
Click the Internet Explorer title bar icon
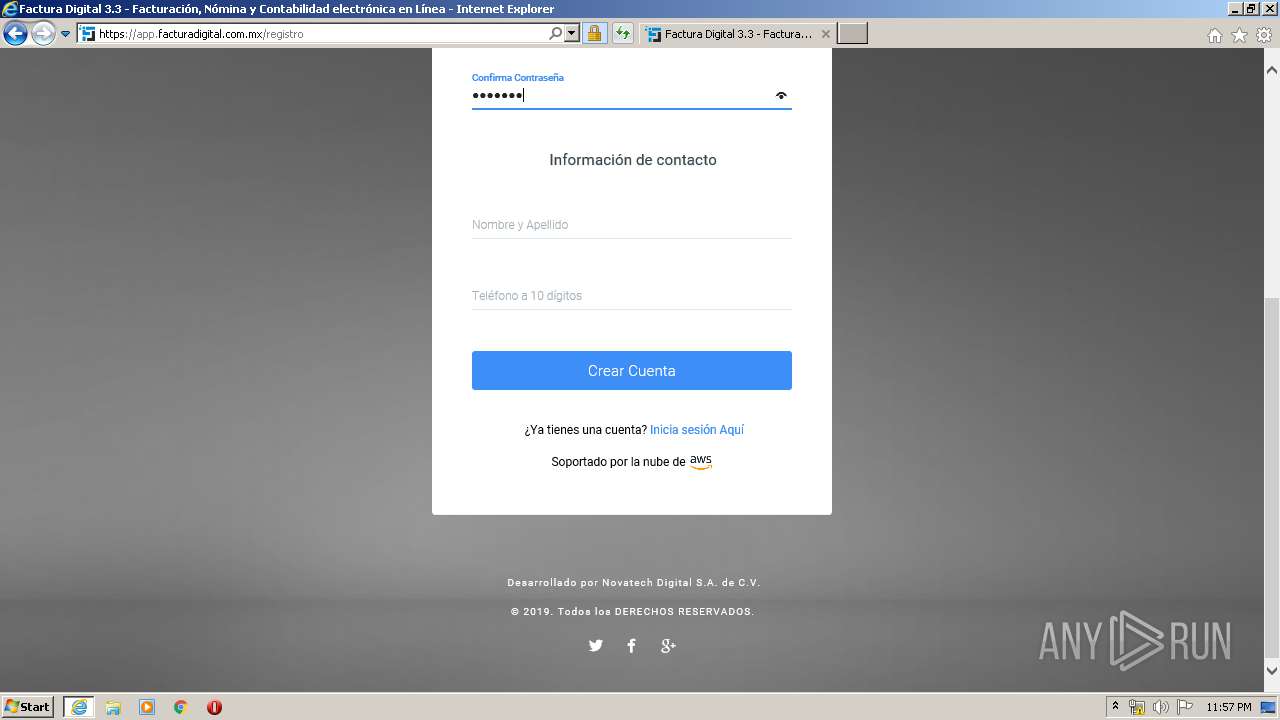[x=10, y=9]
